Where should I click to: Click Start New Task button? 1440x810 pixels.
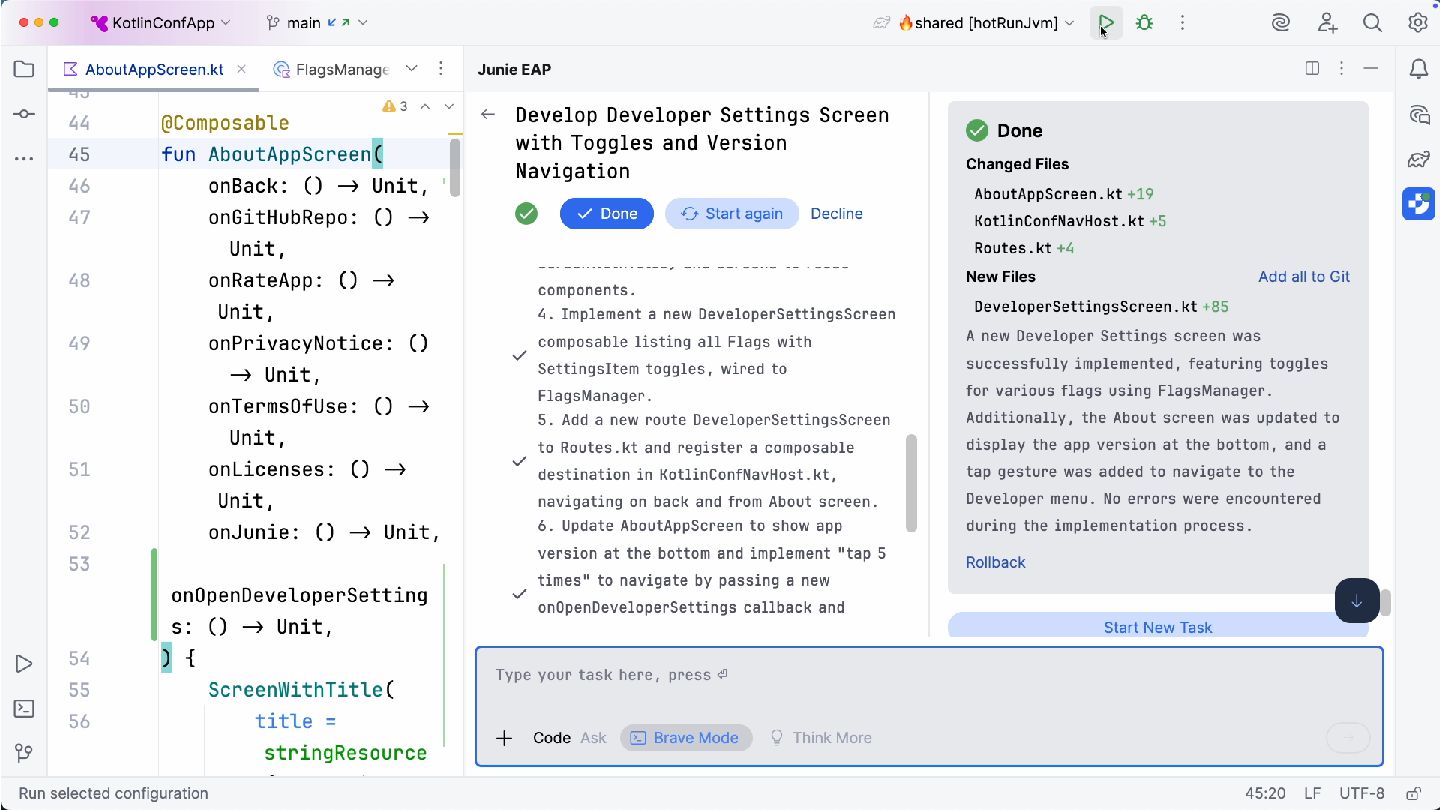(1158, 626)
